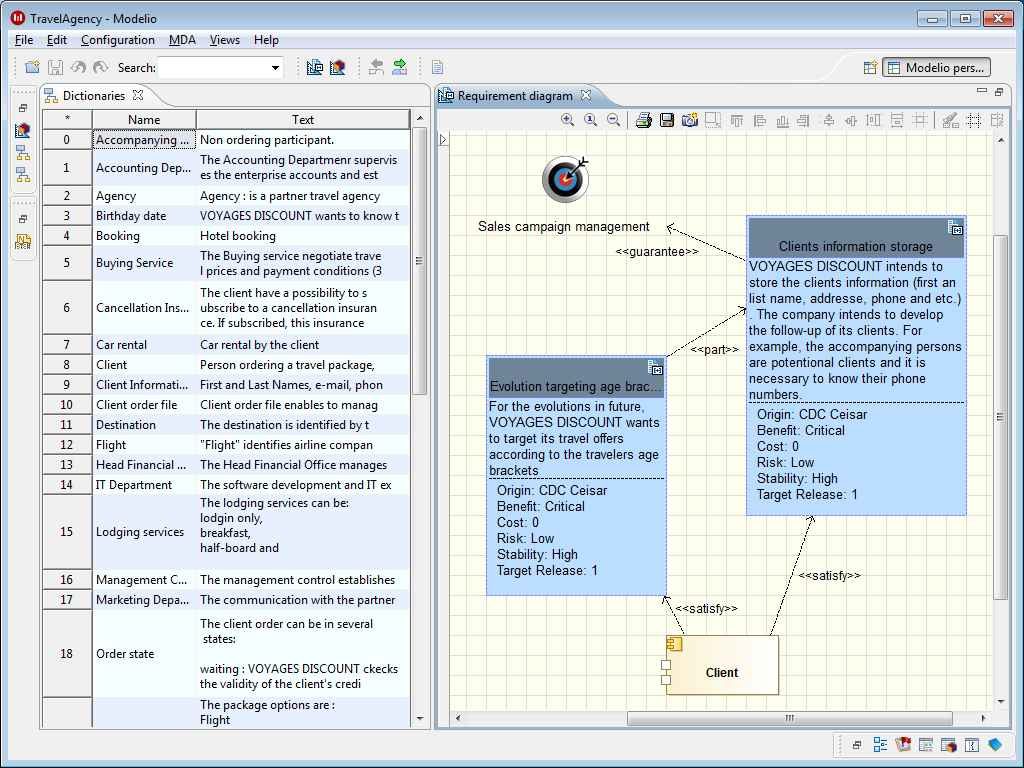The width and height of the screenshot is (1024, 768).
Task: Click the Undo icon in the main toolbar
Action: (78, 65)
